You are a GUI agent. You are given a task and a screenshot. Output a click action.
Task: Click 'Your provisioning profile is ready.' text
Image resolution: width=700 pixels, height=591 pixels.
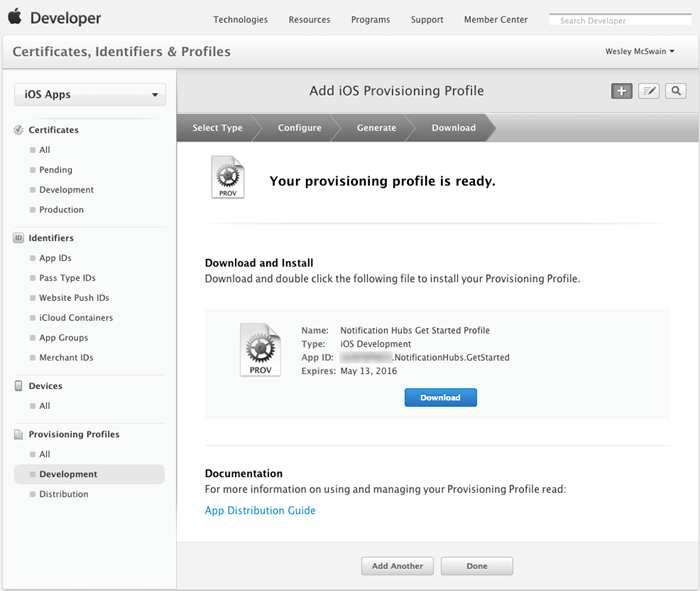383,181
